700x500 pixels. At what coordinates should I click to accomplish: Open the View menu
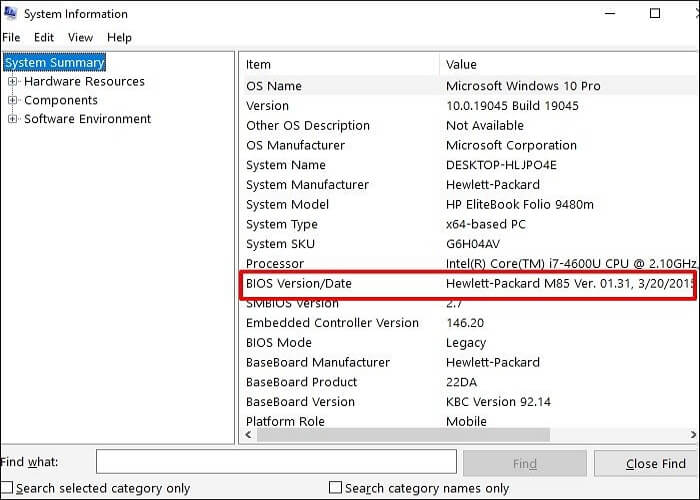coord(80,37)
